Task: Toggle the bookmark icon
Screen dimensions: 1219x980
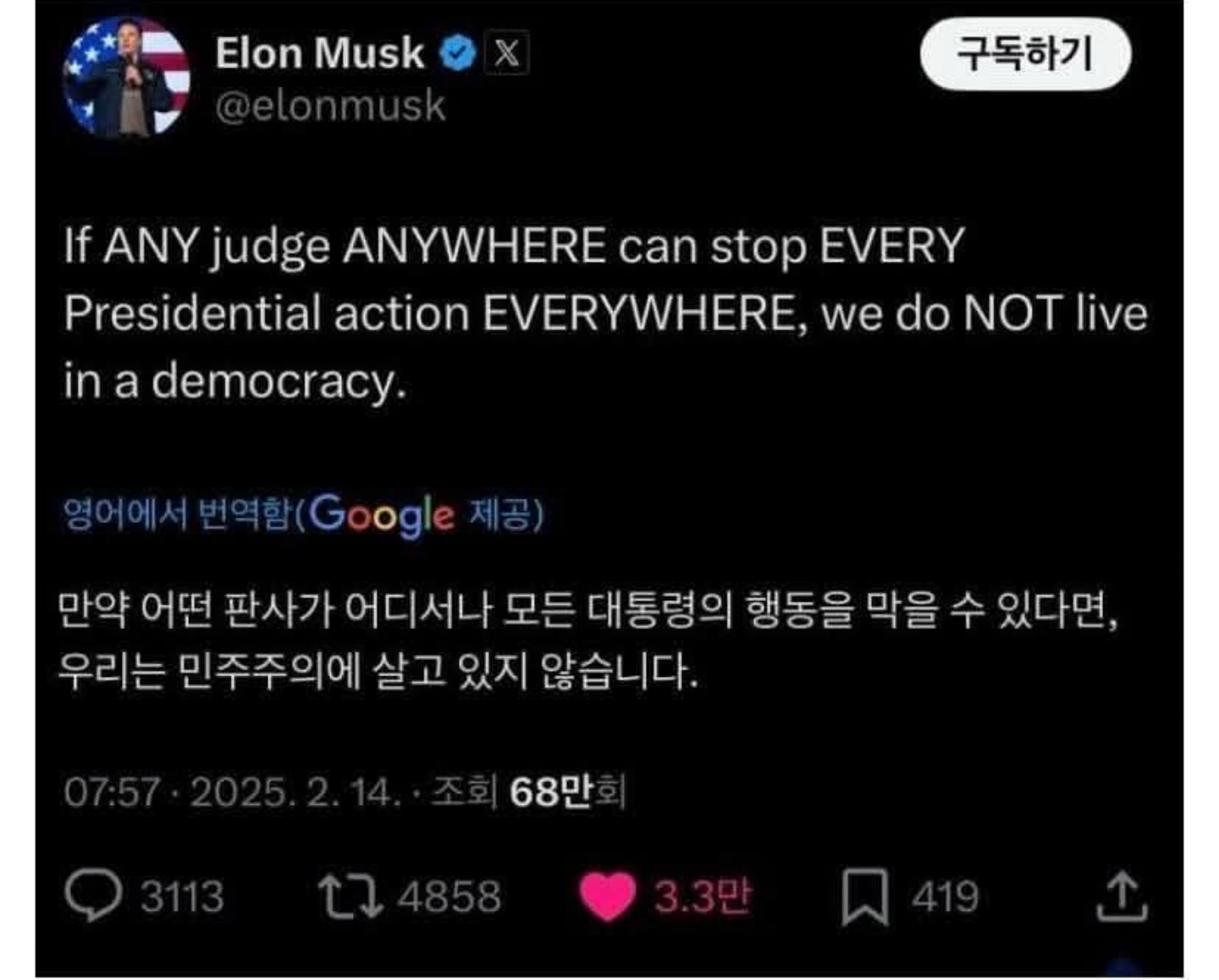Action: pos(864,897)
